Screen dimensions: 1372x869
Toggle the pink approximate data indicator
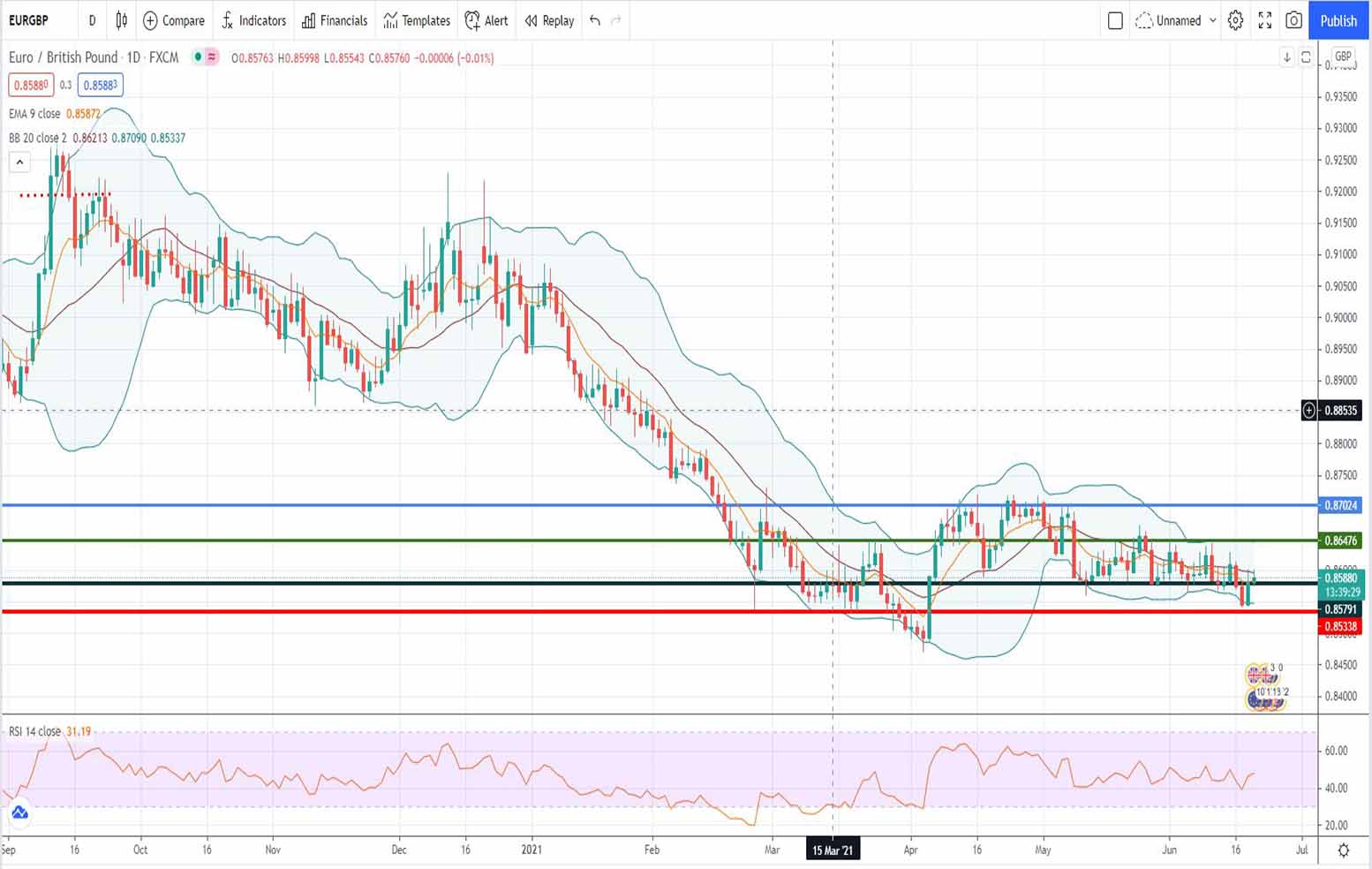[212, 57]
